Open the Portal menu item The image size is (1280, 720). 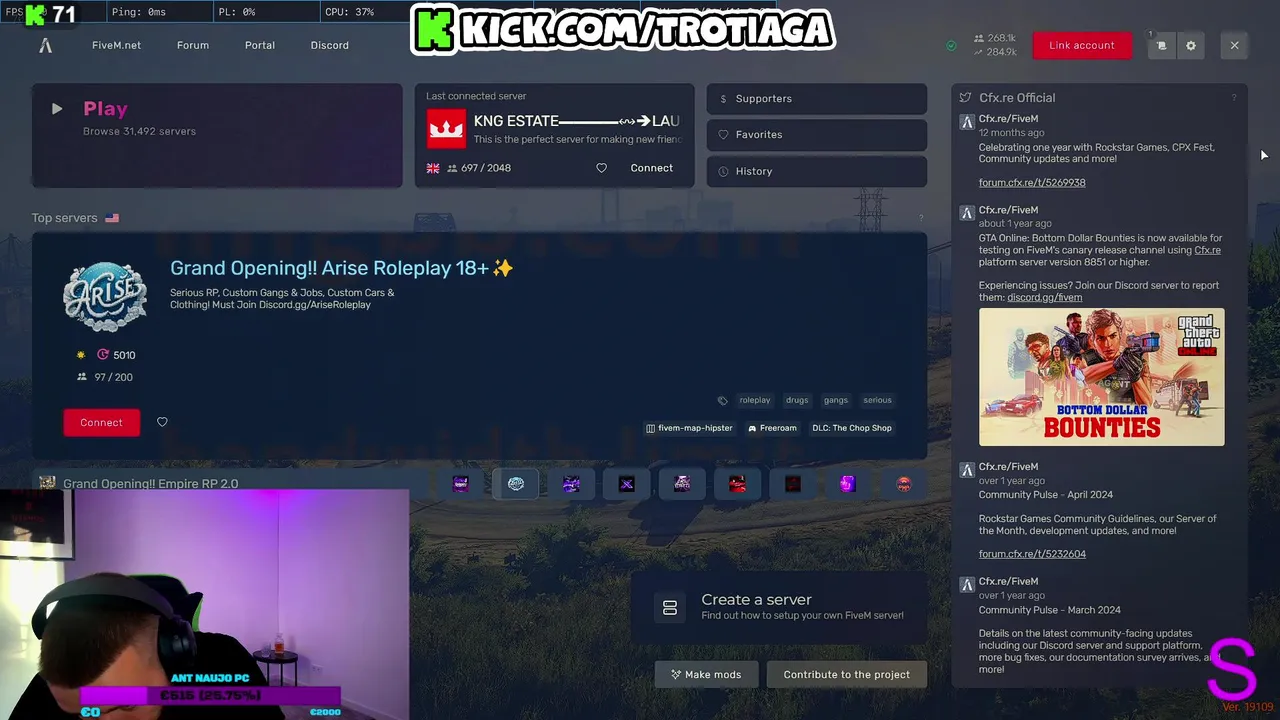click(x=260, y=45)
